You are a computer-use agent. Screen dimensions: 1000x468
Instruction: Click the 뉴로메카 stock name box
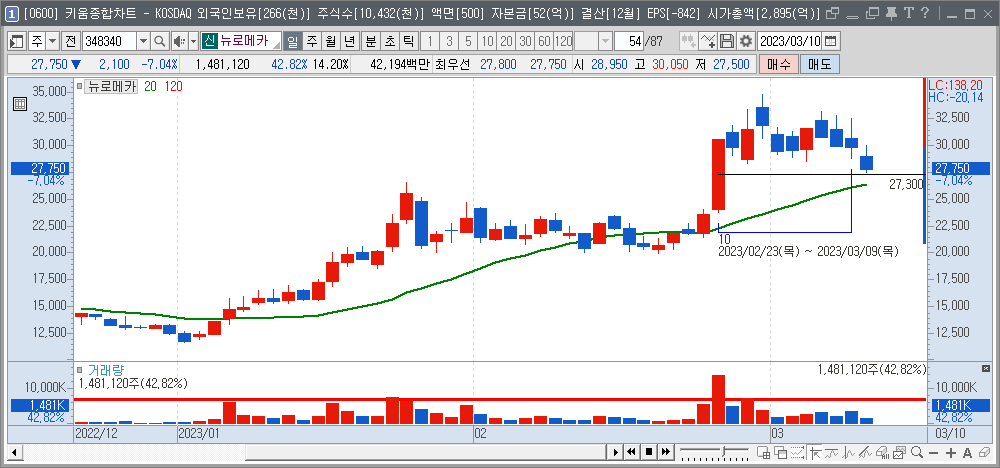click(241, 41)
